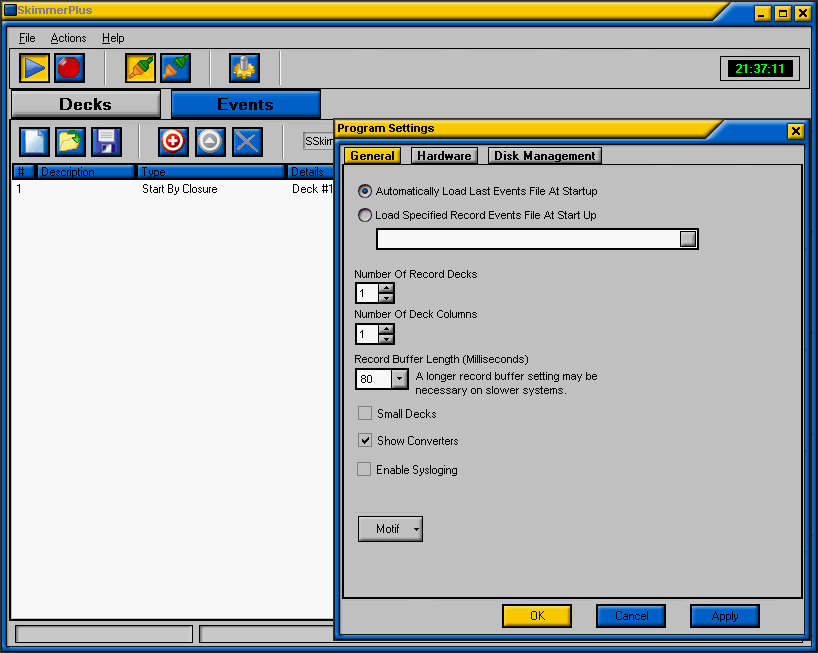Click the Details column header
This screenshot has width=818, height=653.
click(x=311, y=172)
